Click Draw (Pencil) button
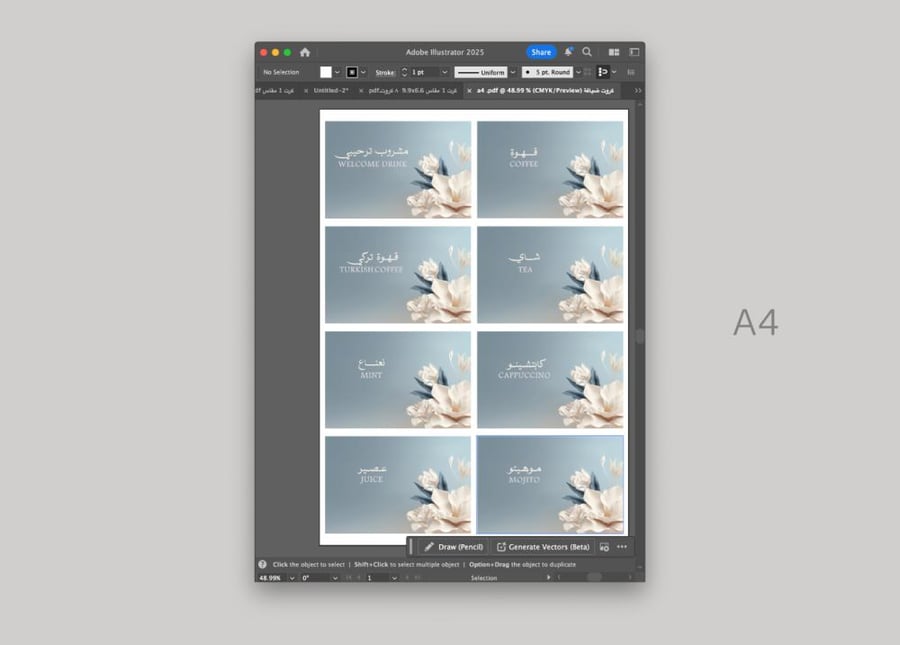 point(454,547)
